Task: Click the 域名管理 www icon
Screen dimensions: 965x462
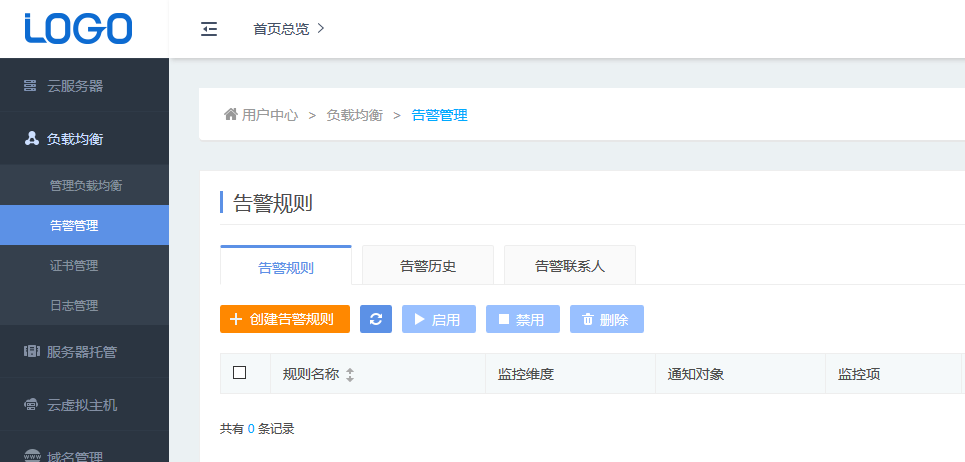Action: pos(31,456)
